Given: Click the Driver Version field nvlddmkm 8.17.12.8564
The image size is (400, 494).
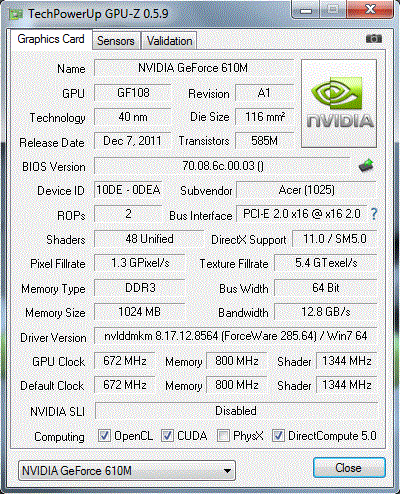Looking at the screenshot, I should pyautogui.click(x=236, y=336).
